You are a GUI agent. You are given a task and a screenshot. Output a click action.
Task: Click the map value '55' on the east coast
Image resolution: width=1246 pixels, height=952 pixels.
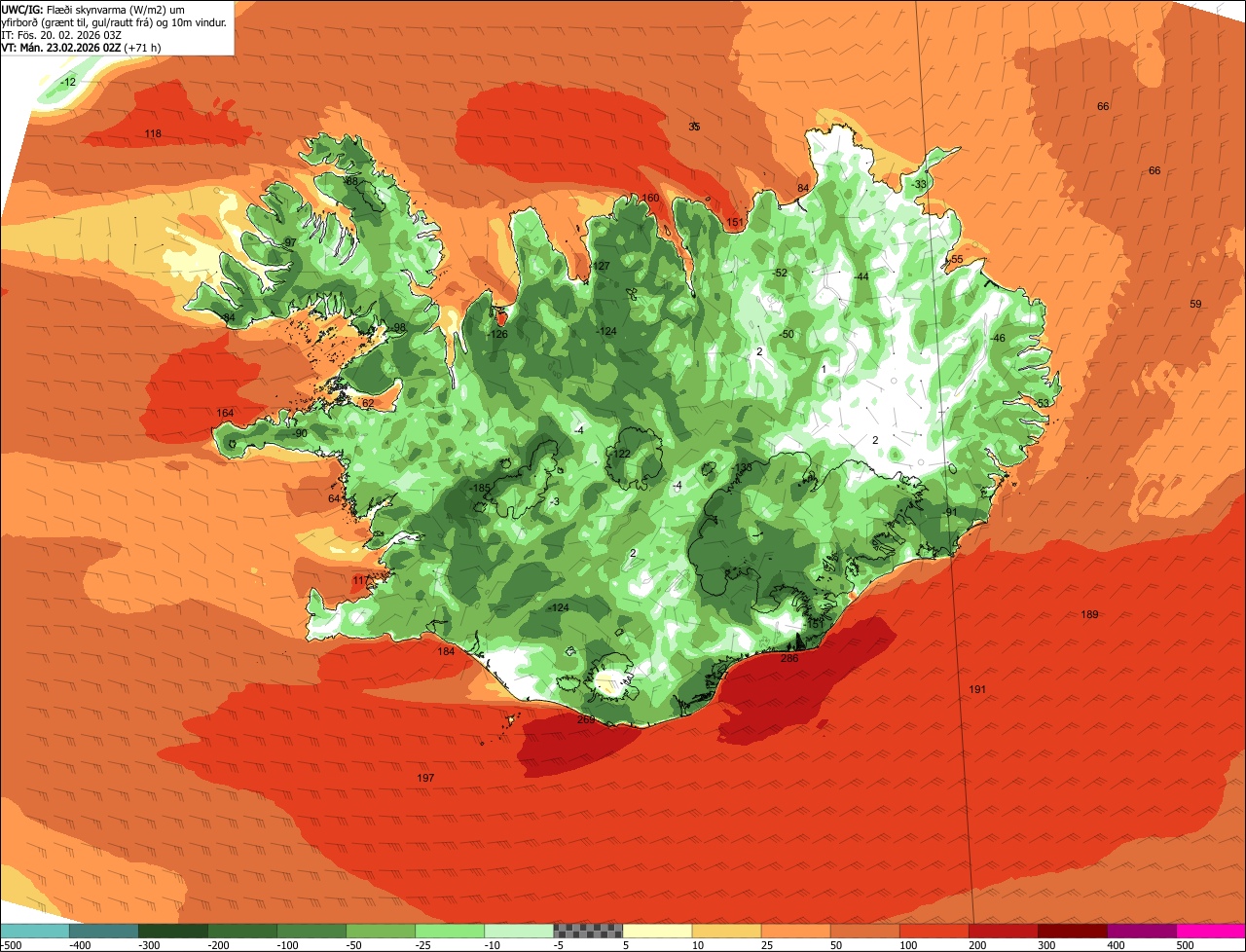coord(957,260)
